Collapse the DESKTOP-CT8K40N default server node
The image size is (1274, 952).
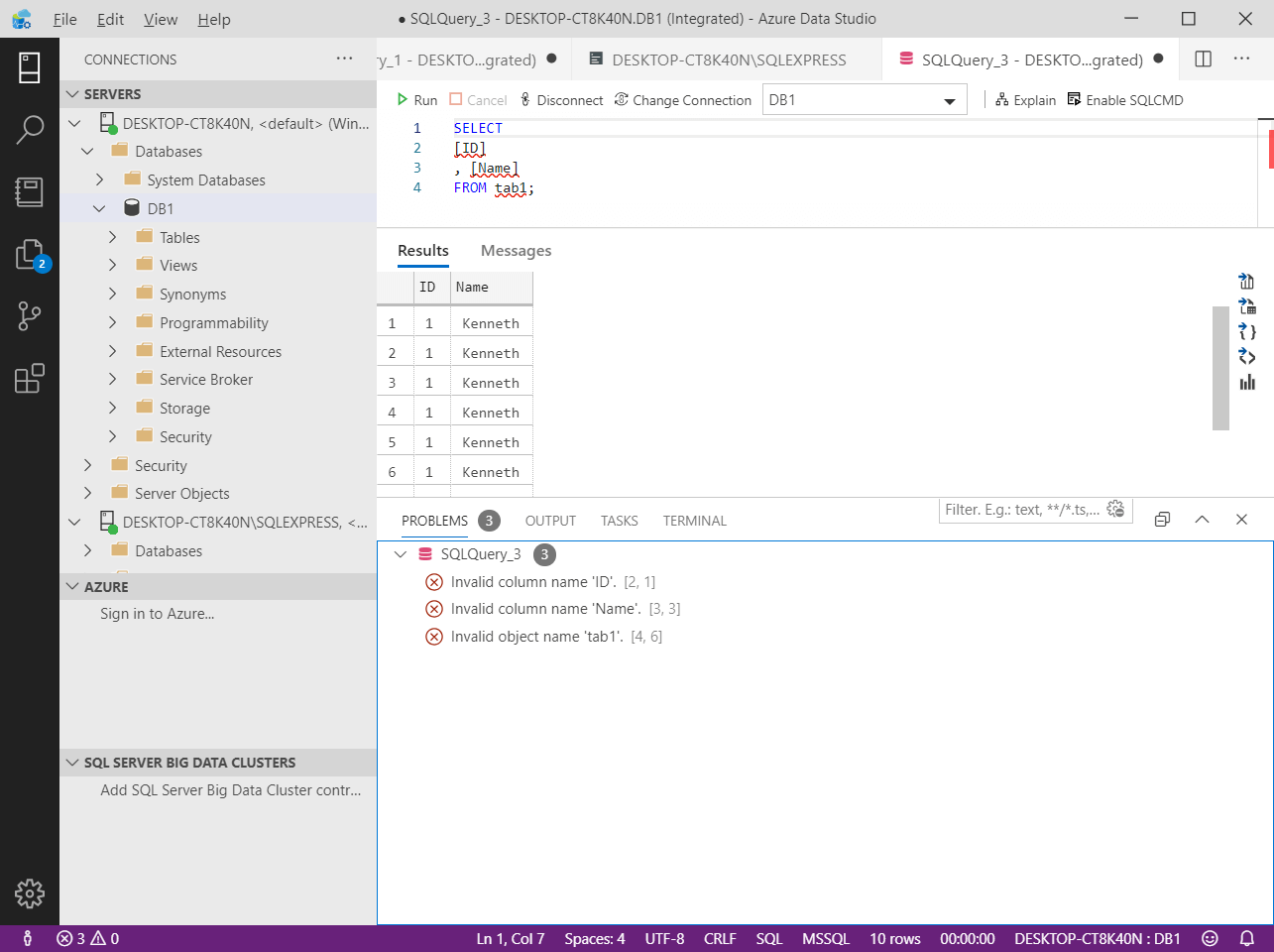(x=75, y=124)
